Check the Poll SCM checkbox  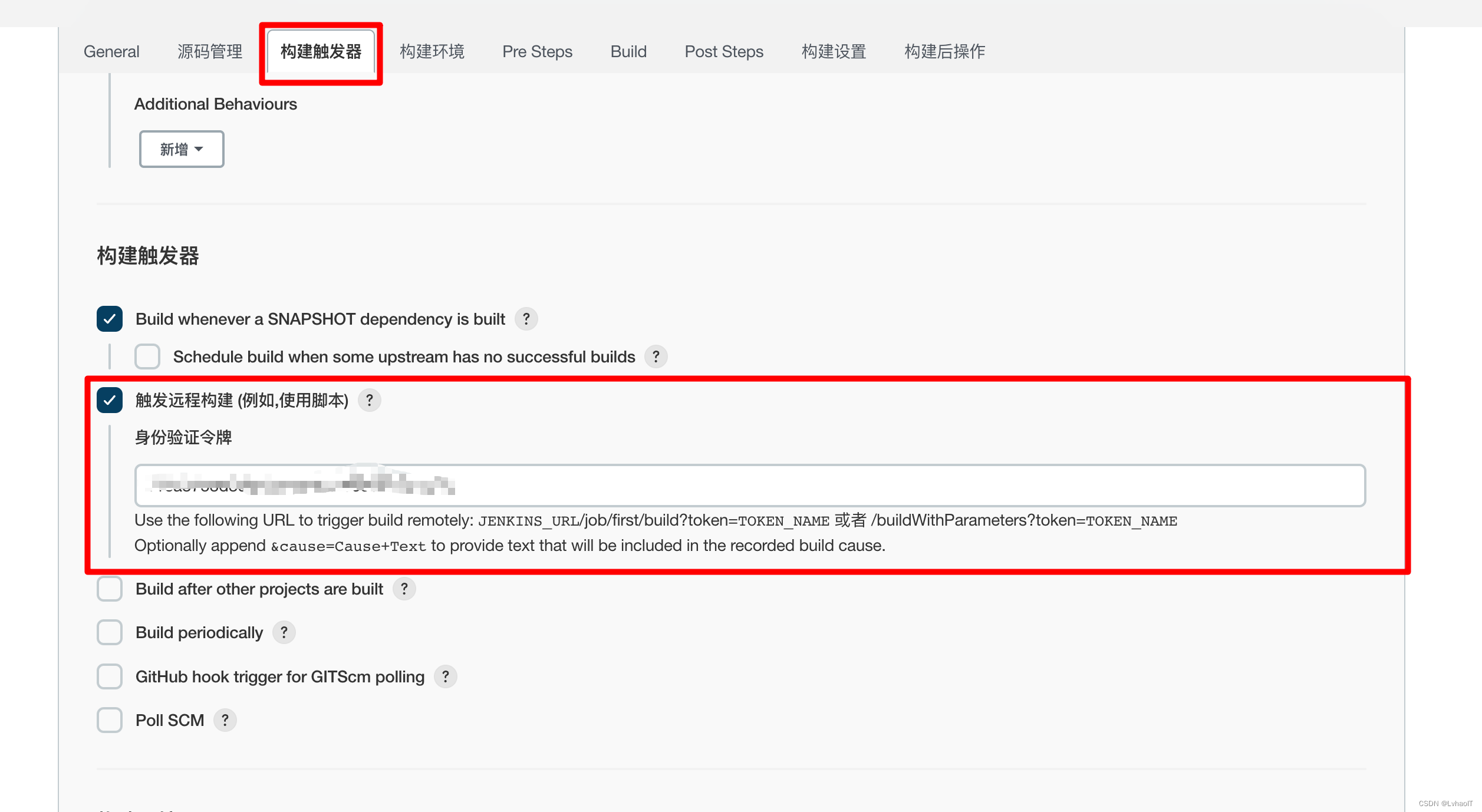click(x=110, y=720)
